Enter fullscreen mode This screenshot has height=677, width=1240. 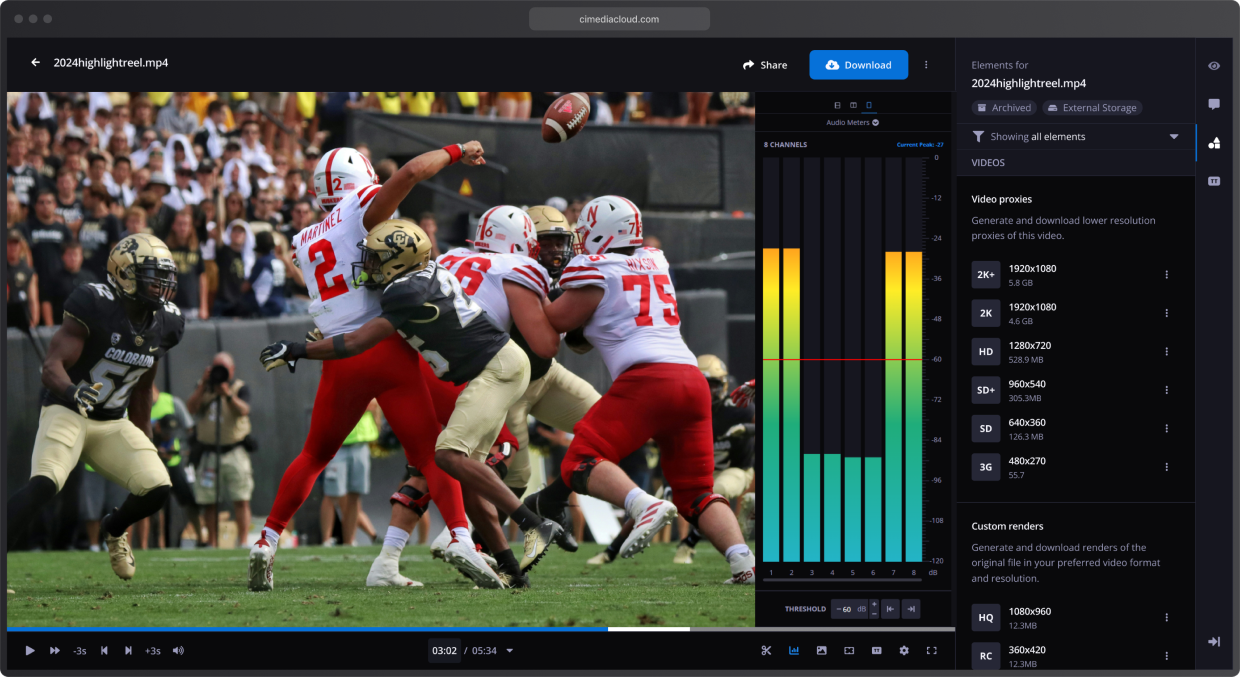[931, 651]
